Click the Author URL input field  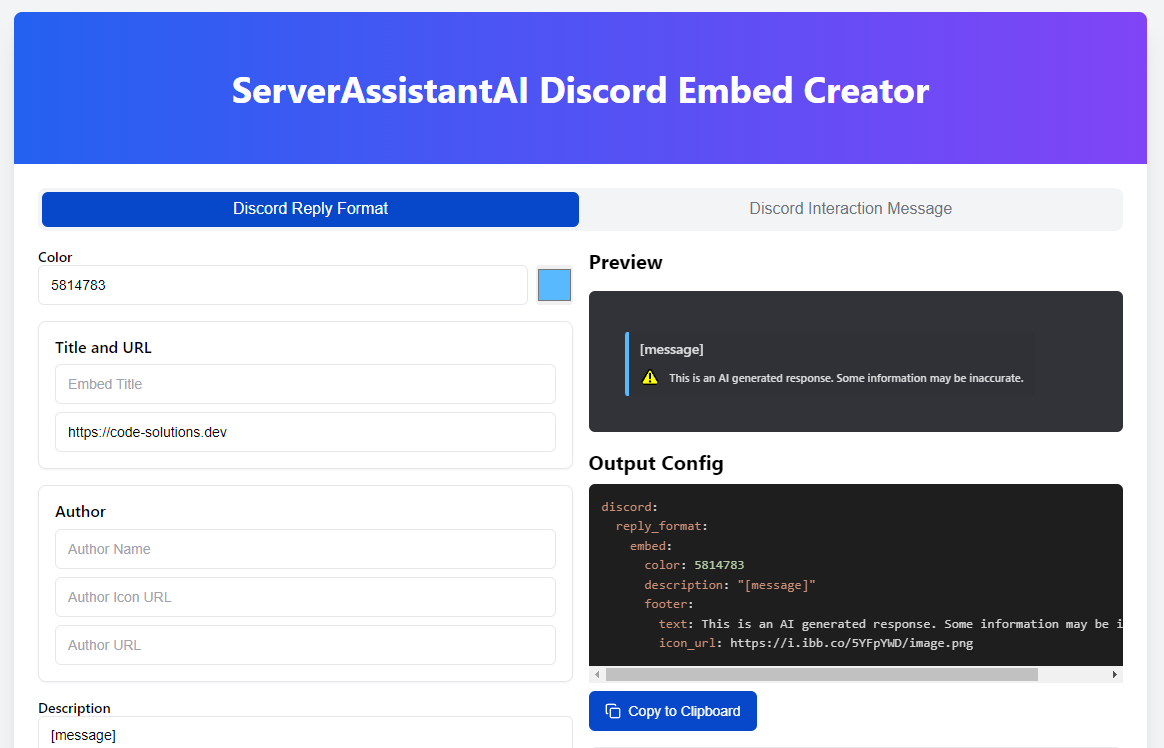[x=305, y=644]
